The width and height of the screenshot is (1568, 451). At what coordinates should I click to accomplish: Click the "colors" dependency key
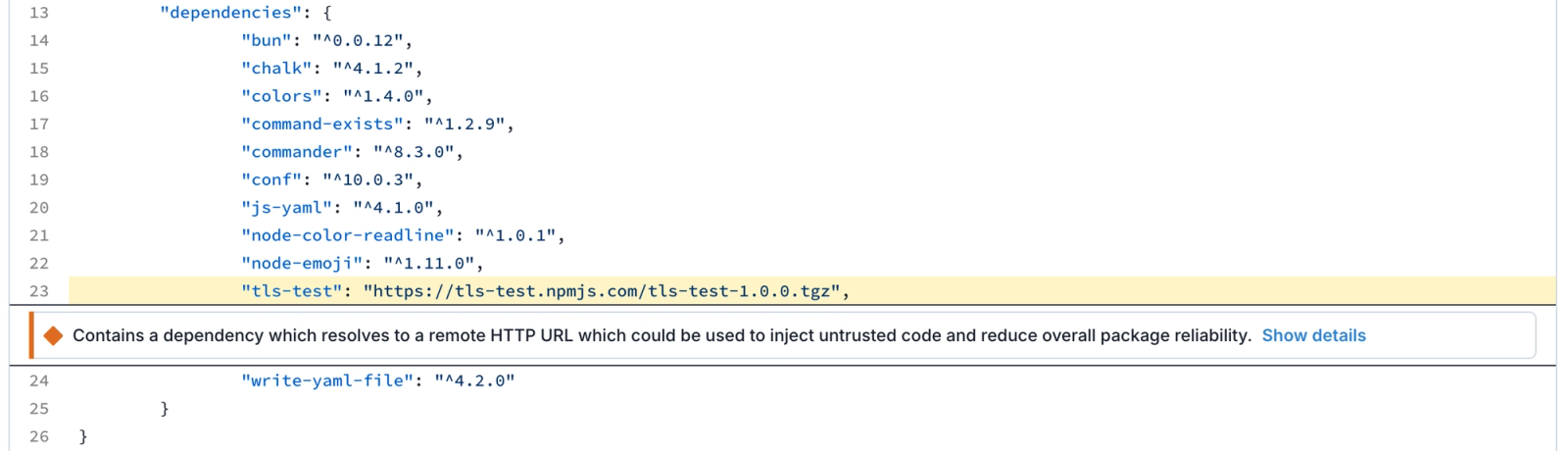282,96
